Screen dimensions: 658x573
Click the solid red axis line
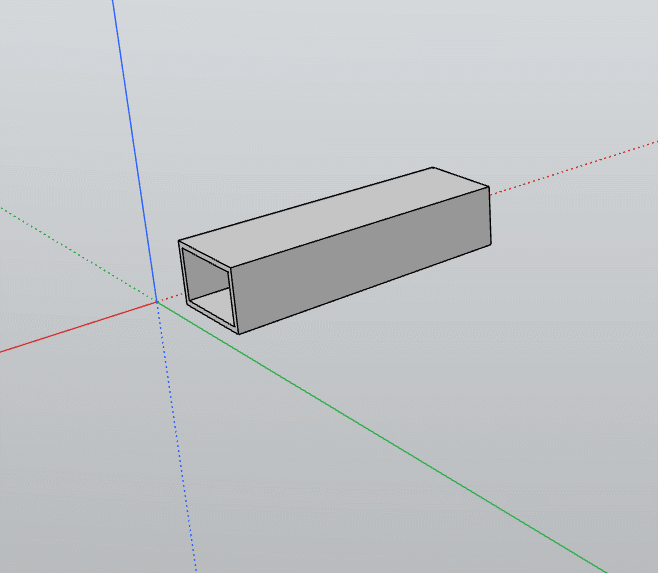78,327
